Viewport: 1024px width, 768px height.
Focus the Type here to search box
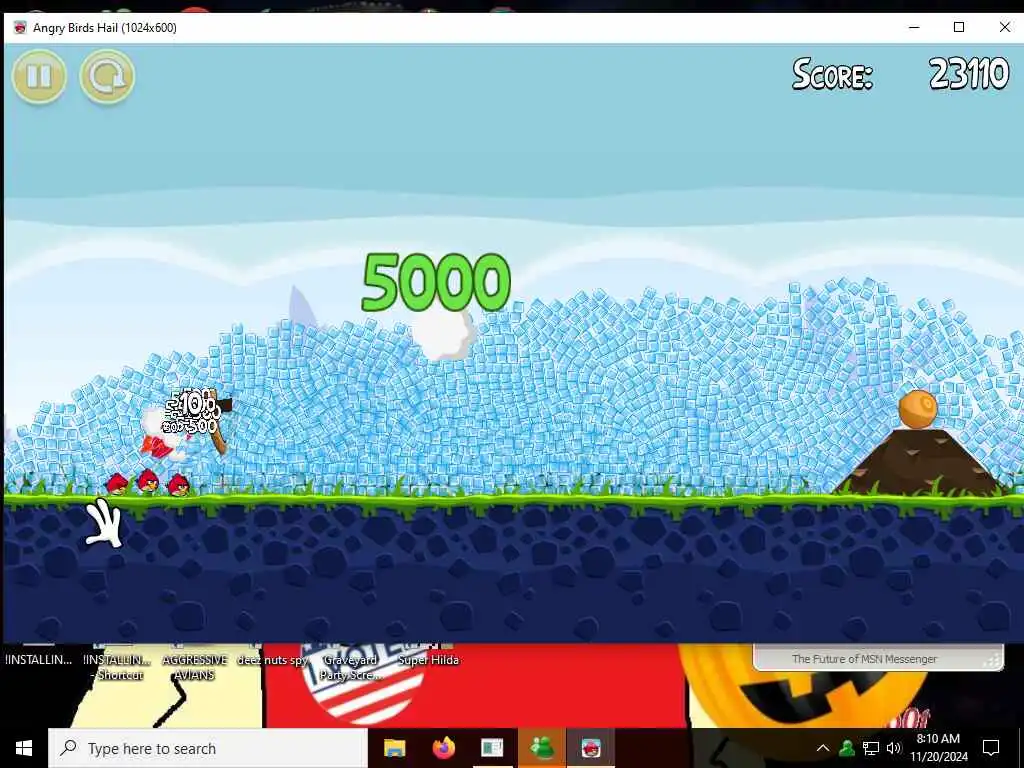pos(208,748)
